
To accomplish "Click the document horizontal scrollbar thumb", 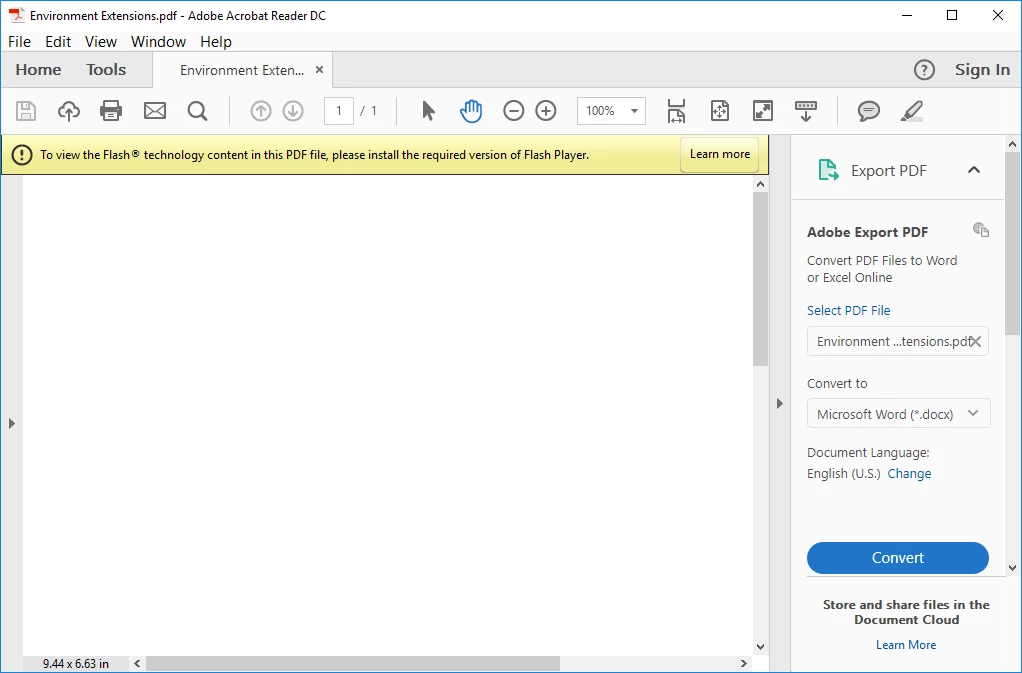I will (x=353, y=663).
